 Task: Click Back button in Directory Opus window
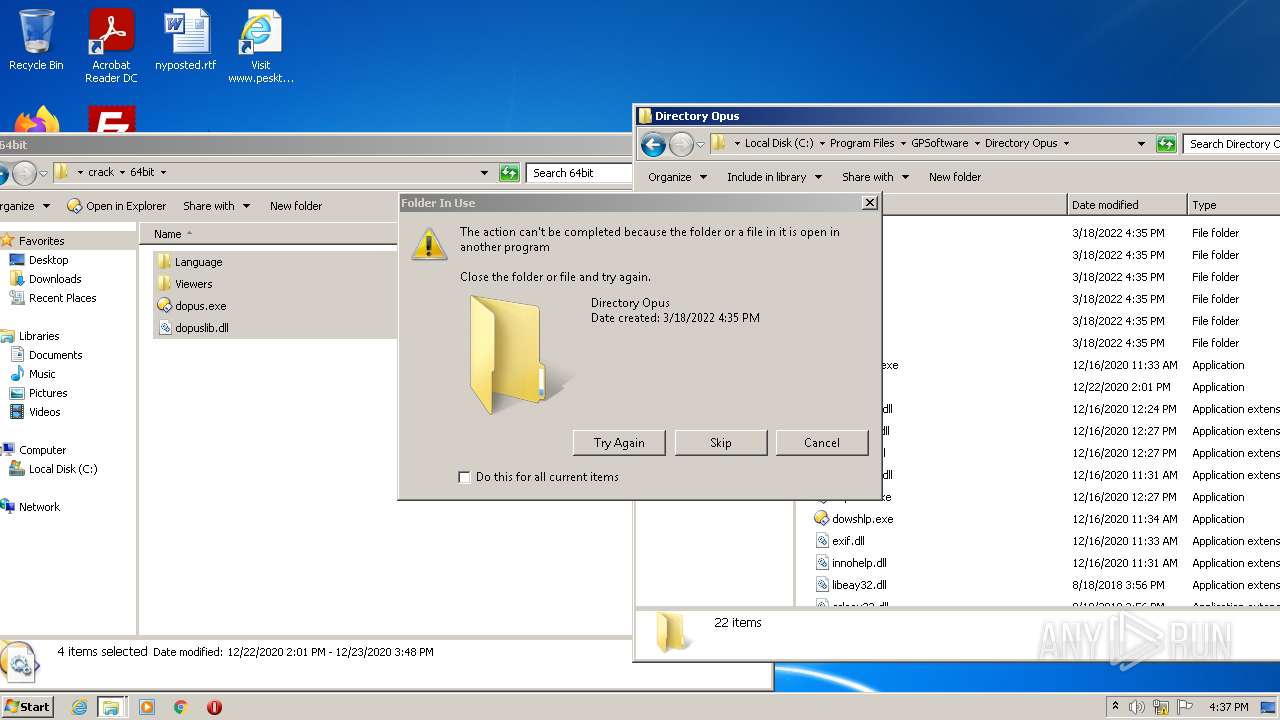tap(653, 144)
